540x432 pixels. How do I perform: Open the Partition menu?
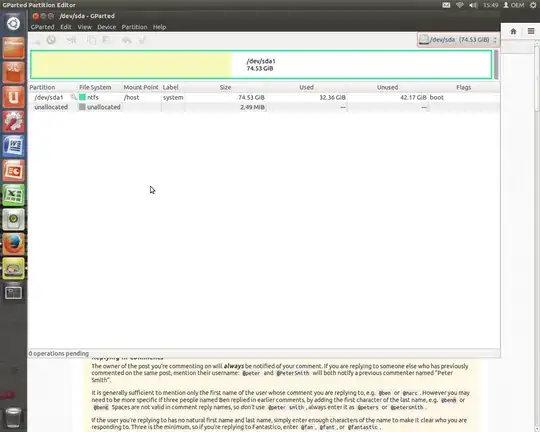[134, 27]
